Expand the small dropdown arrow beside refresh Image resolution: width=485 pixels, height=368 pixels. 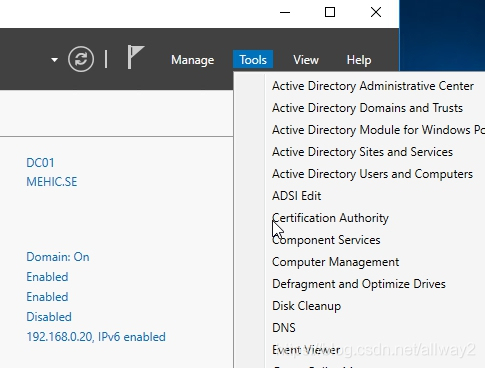[x=54, y=60]
